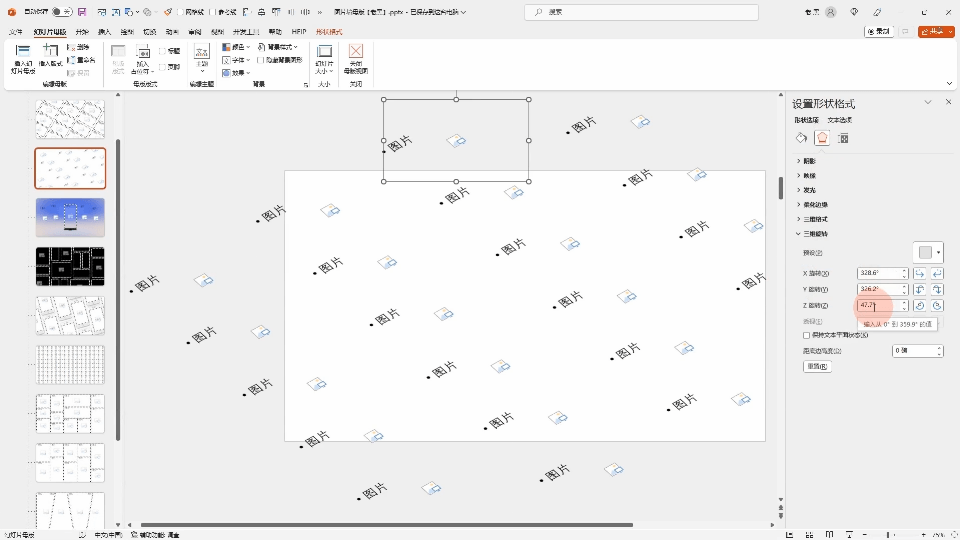Screen dimensions: 960x540
Task: Click the Share button
Action: (x=936, y=31)
